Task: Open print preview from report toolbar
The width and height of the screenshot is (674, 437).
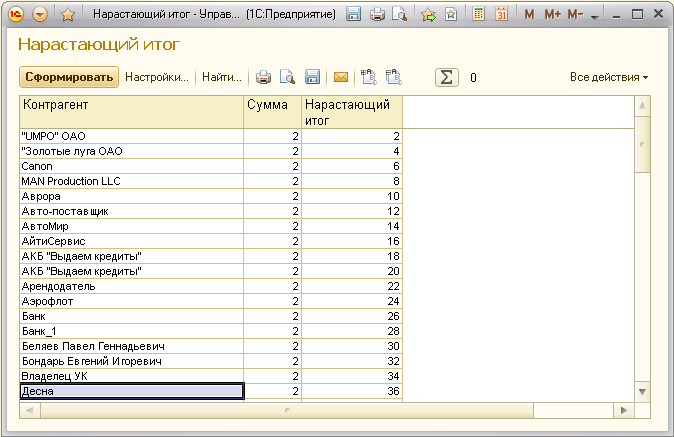Action: point(287,77)
